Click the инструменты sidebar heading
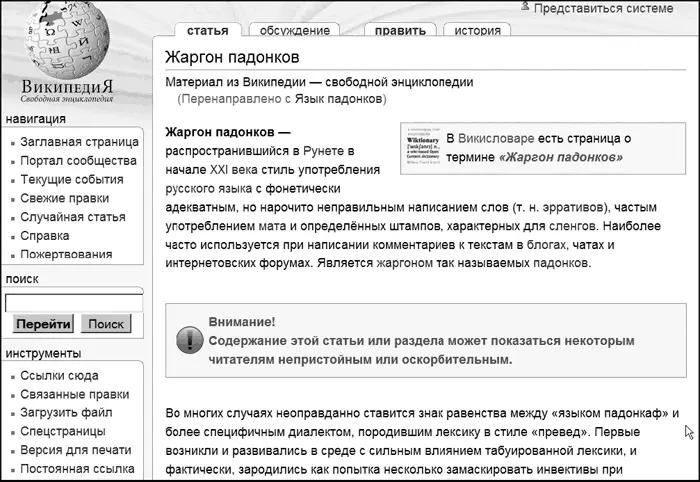 pyautogui.click(x=43, y=353)
